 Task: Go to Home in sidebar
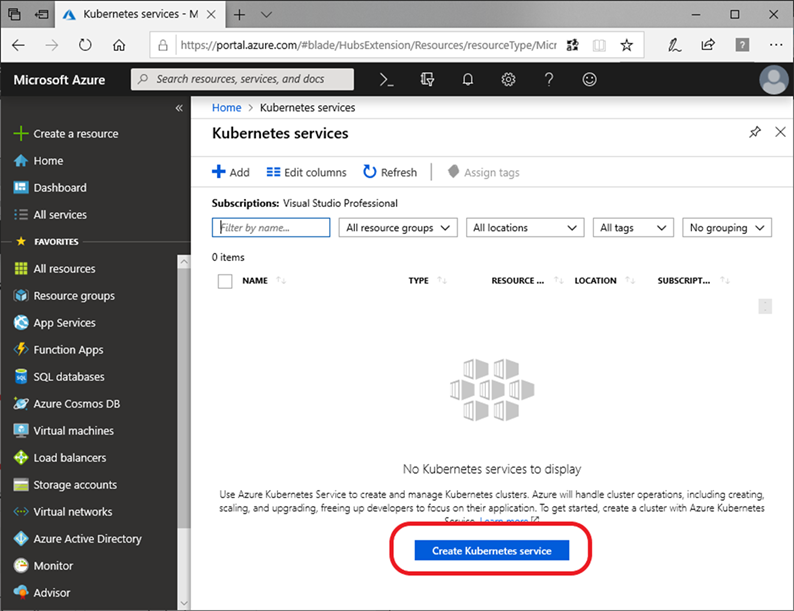point(38,161)
